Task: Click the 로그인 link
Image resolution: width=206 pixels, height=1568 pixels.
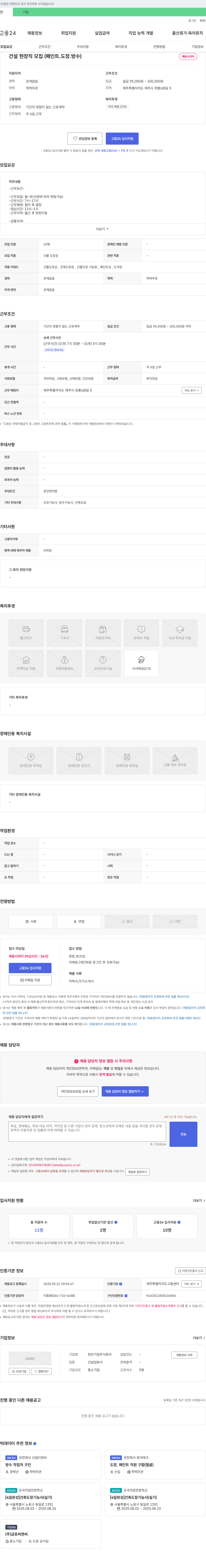Action: coord(192,21)
